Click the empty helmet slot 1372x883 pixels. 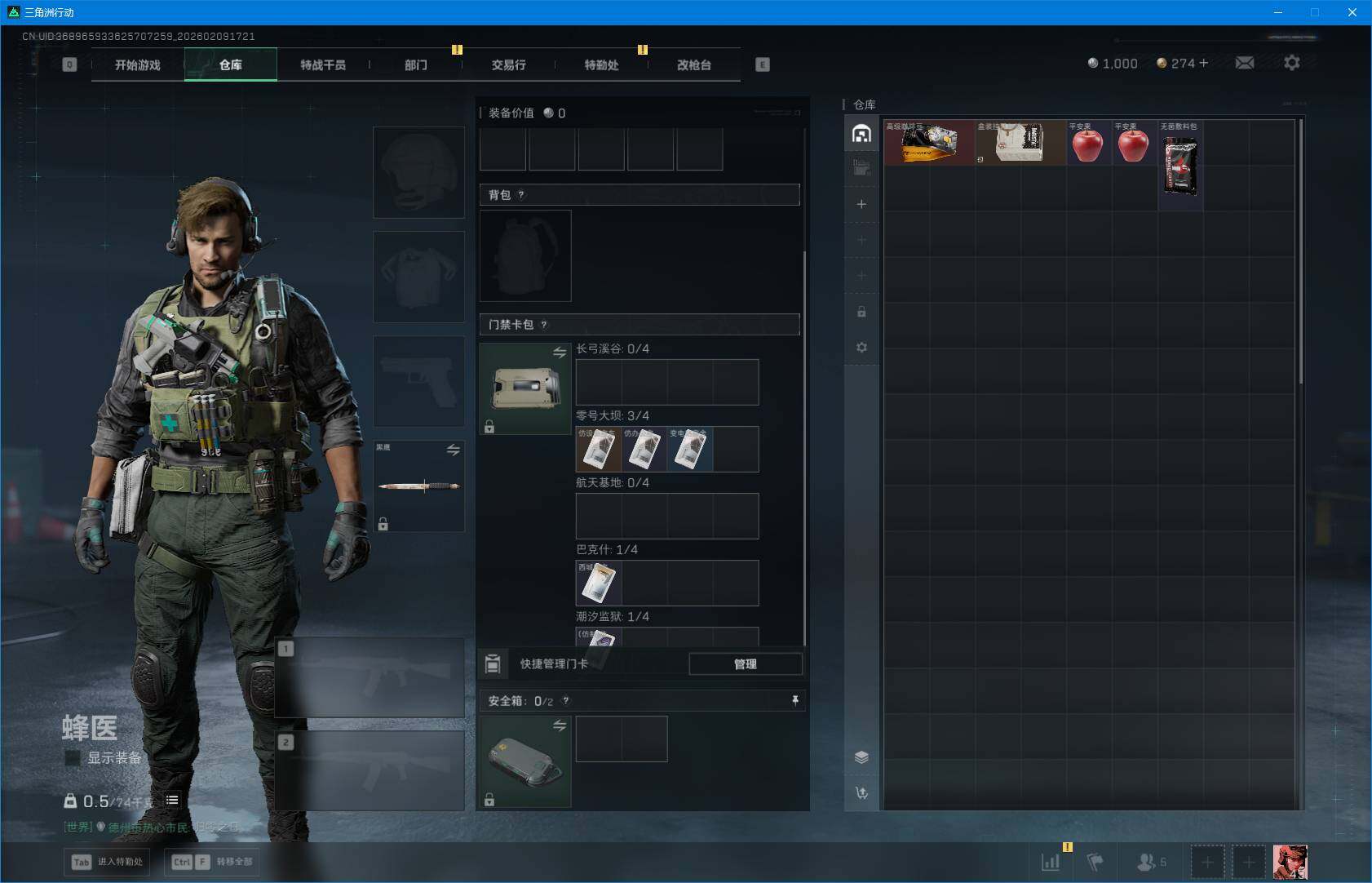coord(419,172)
